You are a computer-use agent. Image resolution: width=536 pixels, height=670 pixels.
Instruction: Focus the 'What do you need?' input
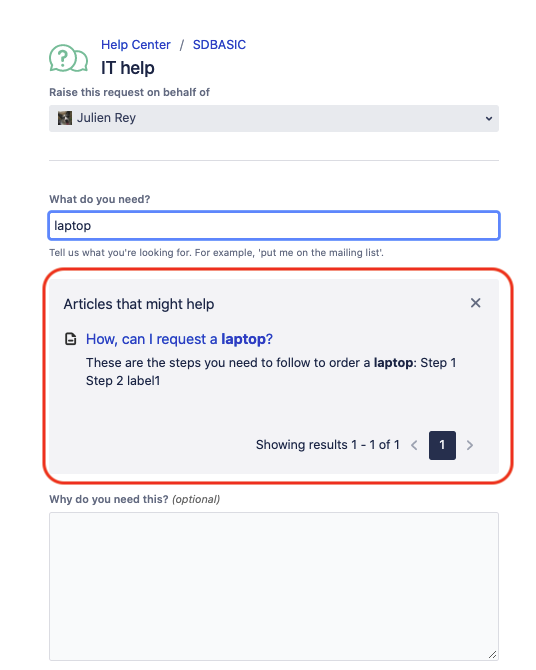point(274,225)
